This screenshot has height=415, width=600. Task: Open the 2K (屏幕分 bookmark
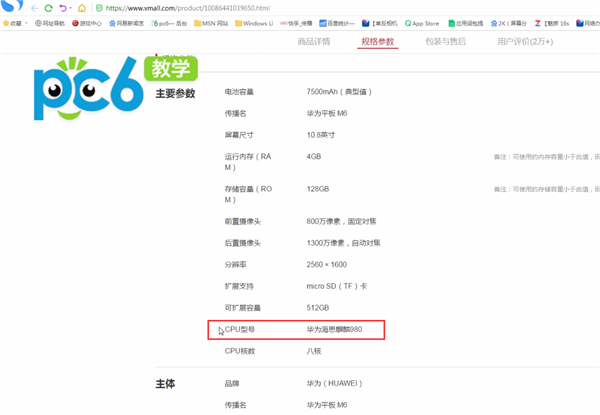pos(509,23)
